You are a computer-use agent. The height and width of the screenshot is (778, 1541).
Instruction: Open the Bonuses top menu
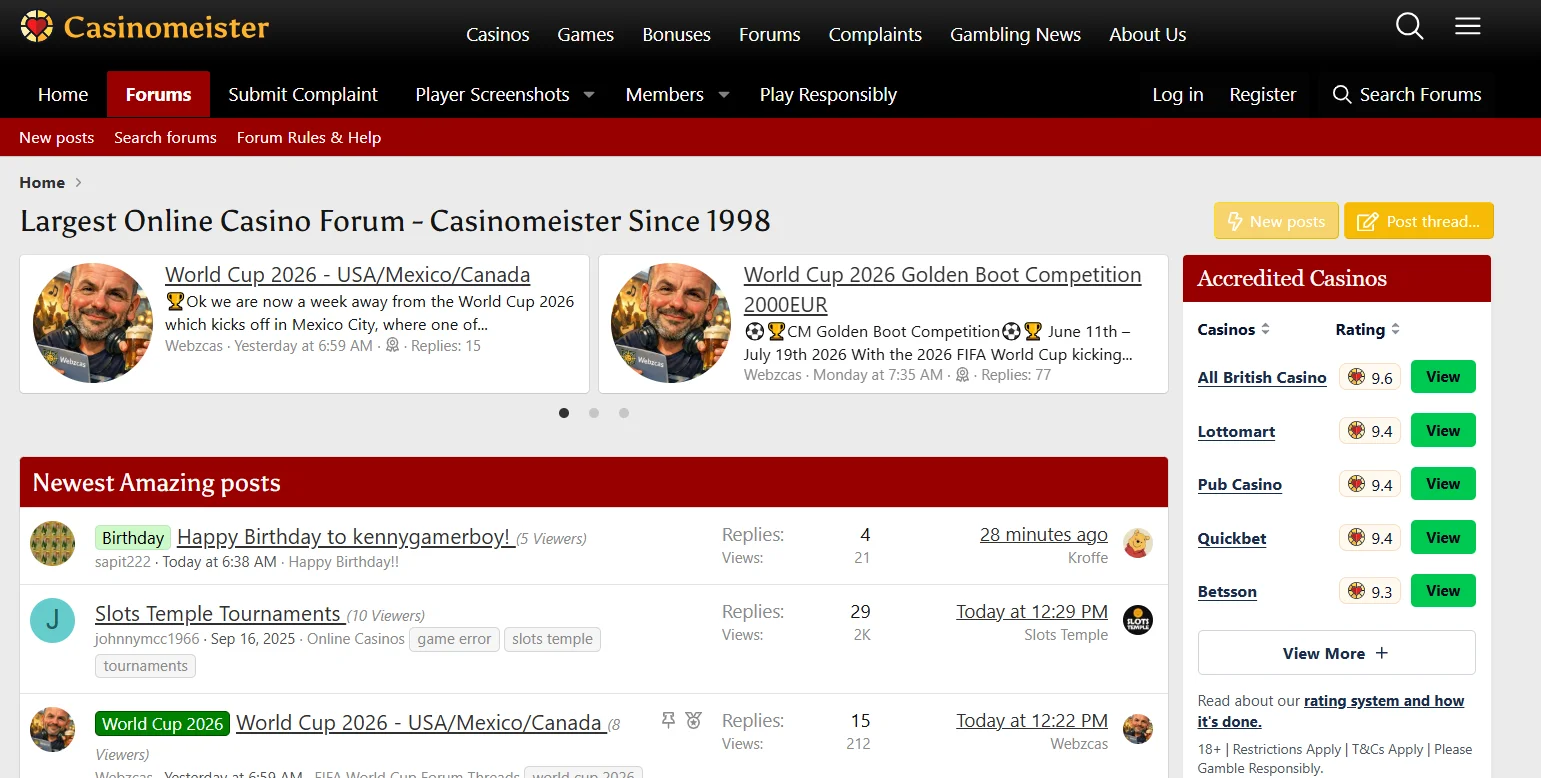coord(676,34)
